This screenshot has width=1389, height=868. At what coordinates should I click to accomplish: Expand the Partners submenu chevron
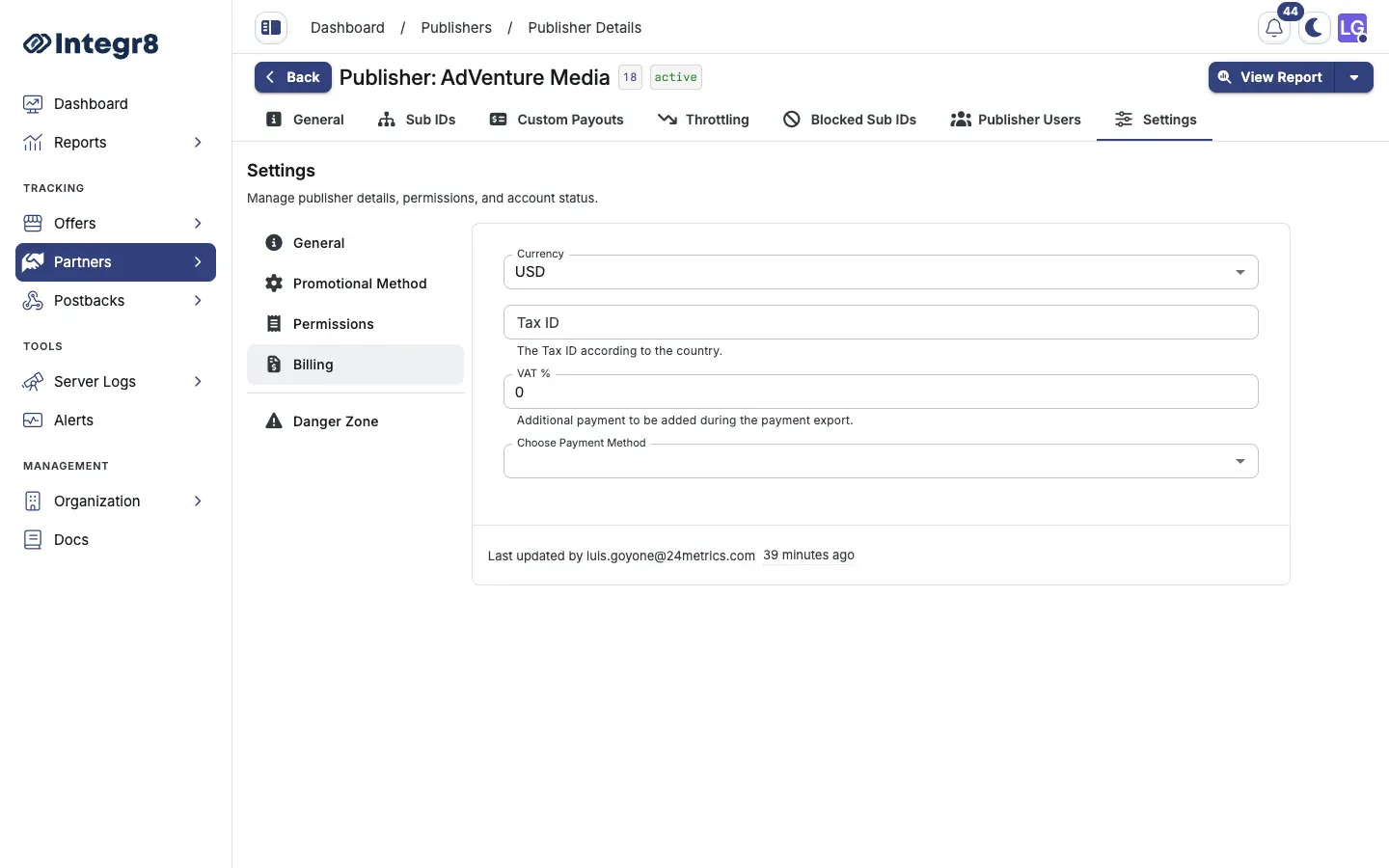click(198, 262)
